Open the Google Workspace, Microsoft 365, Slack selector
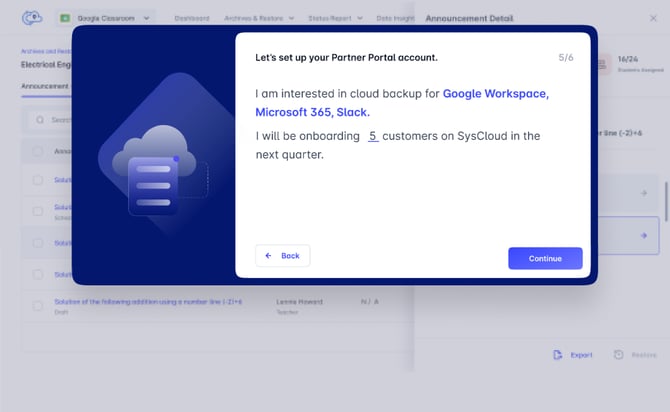This screenshot has width=670, height=412. tap(401, 102)
